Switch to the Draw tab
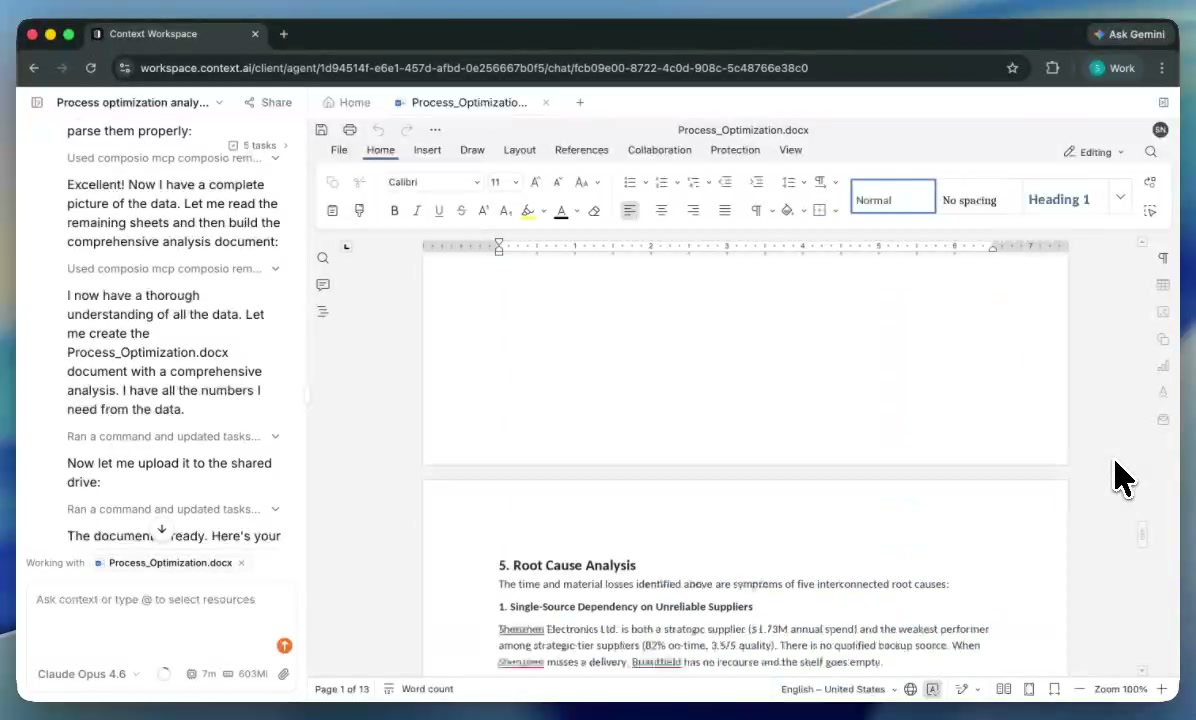Image resolution: width=1196 pixels, height=720 pixels. pyautogui.click(x=472, y=150)
